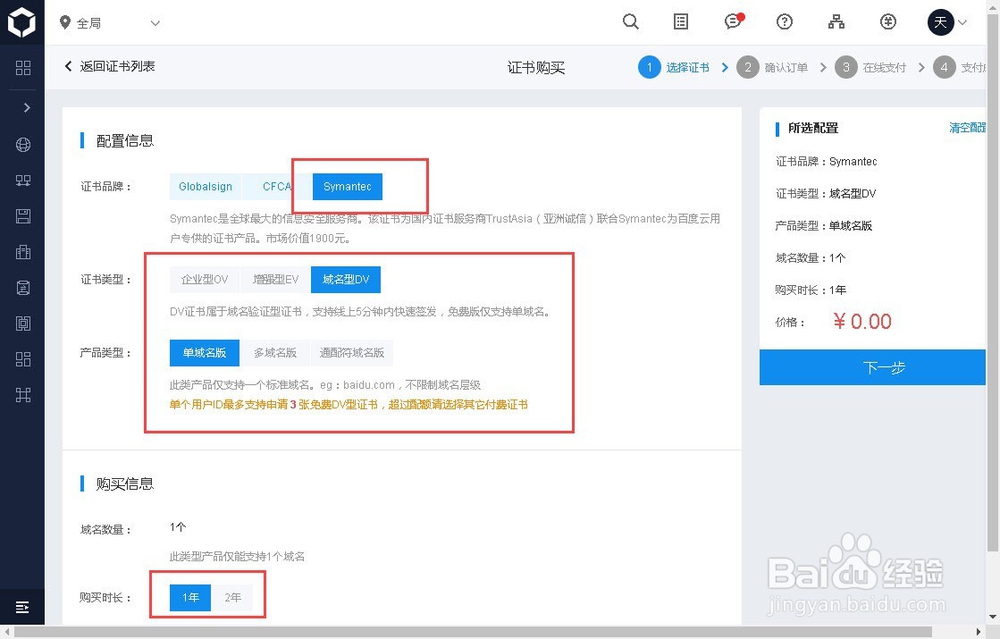Screen dimensions: 1000x639
Task: Choose Symantec certificate brand
Action: point(347,186)
